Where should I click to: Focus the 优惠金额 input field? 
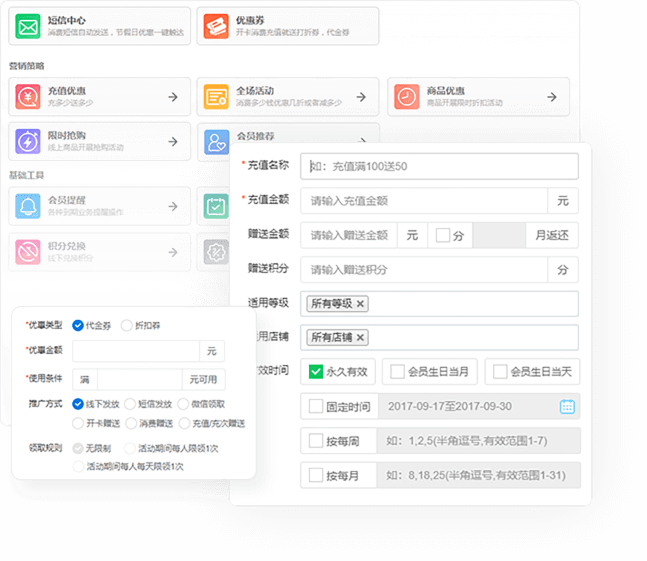tap(136, 351)
